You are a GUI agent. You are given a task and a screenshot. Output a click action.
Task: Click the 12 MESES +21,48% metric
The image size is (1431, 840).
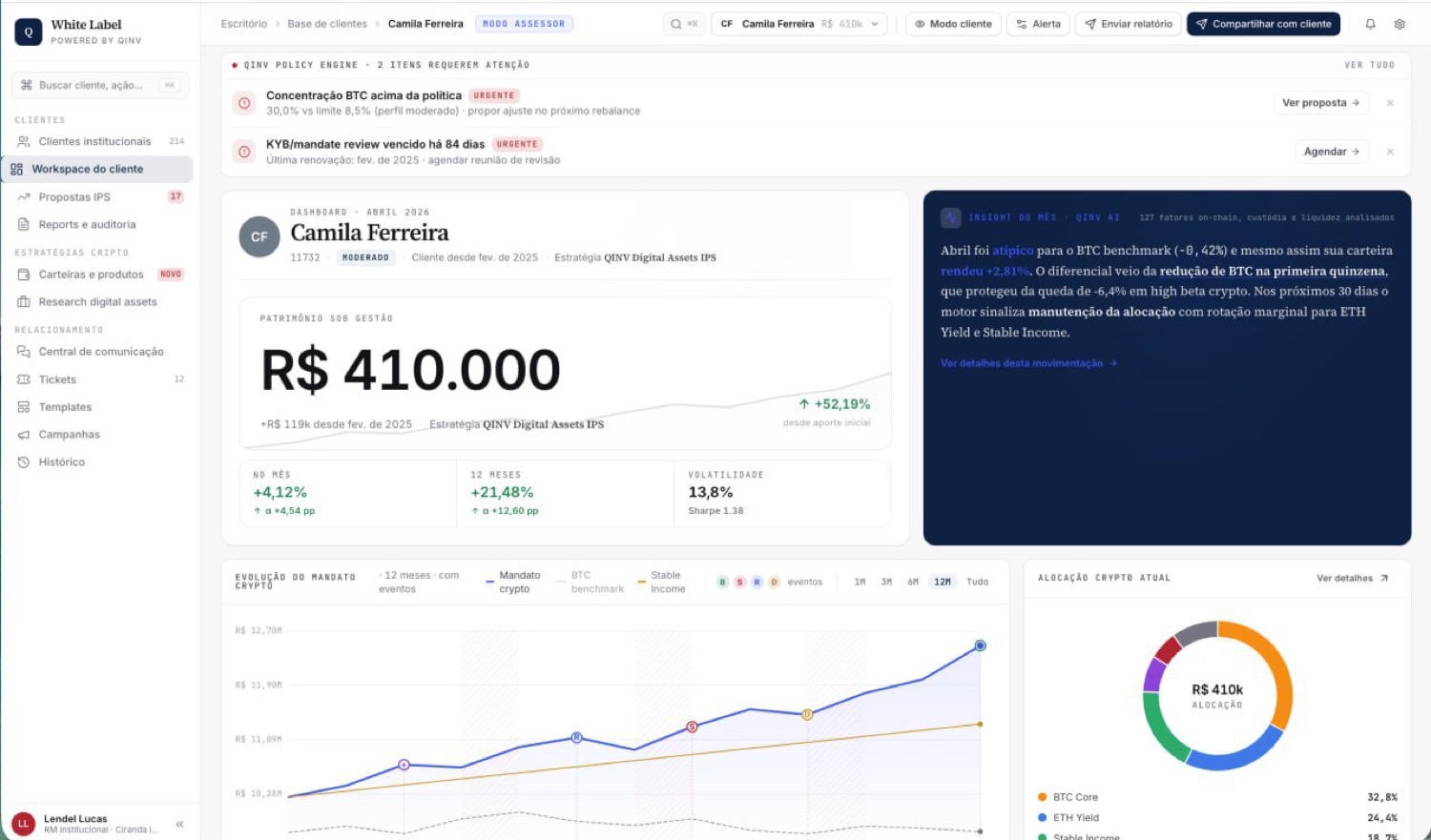coord(565,494)
